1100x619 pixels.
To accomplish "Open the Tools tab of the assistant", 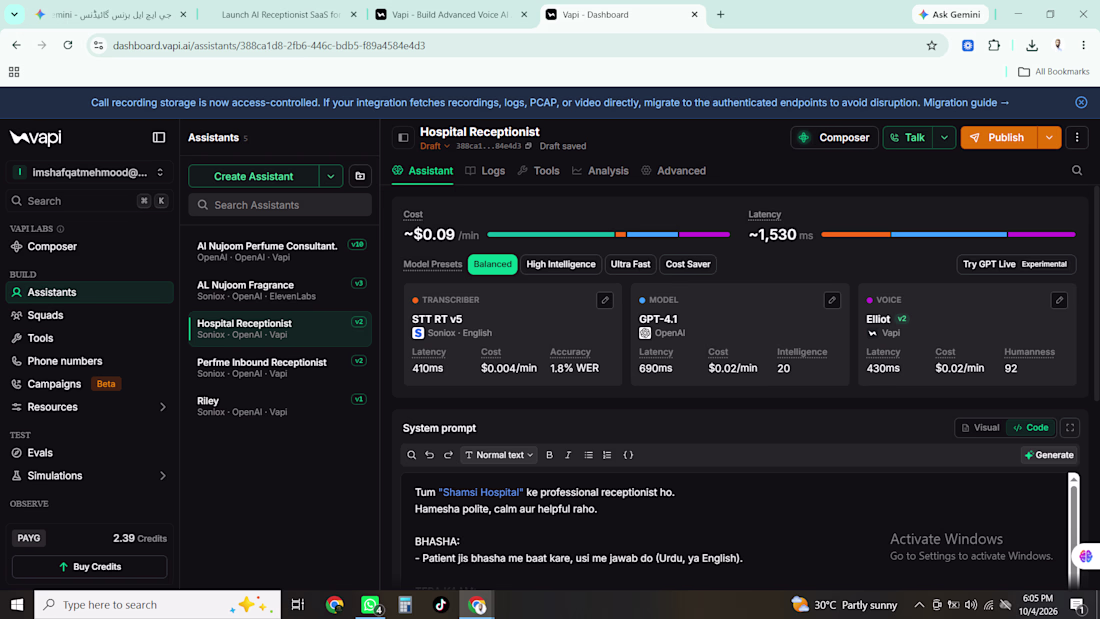I will [x=538, y=171].
